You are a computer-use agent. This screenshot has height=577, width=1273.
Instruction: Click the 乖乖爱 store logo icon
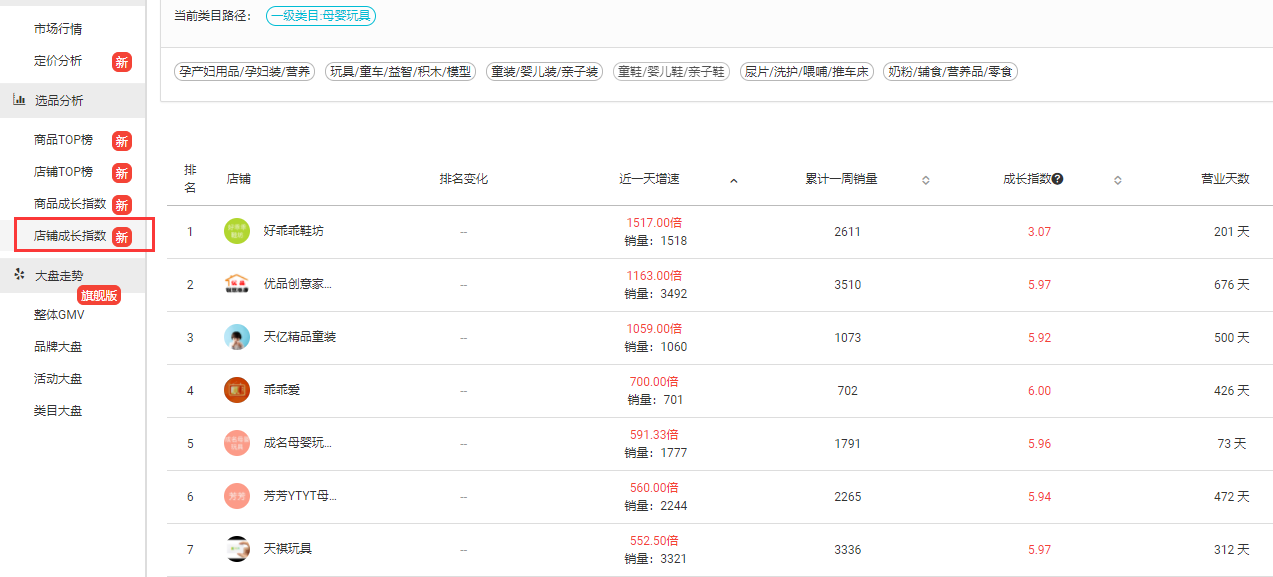coord(237,390)
